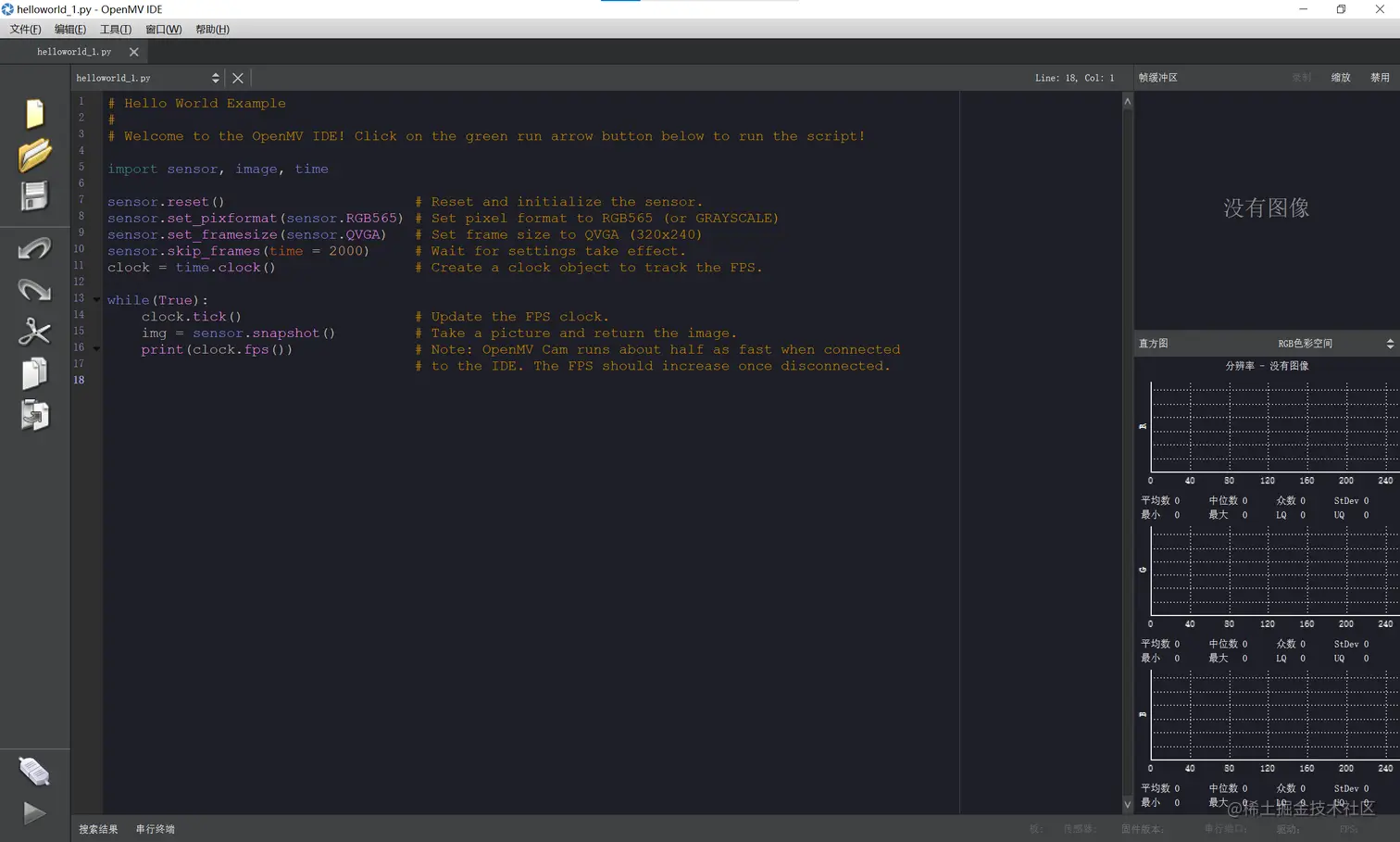Save the script with the floppy disk icon

coord(34,196)
